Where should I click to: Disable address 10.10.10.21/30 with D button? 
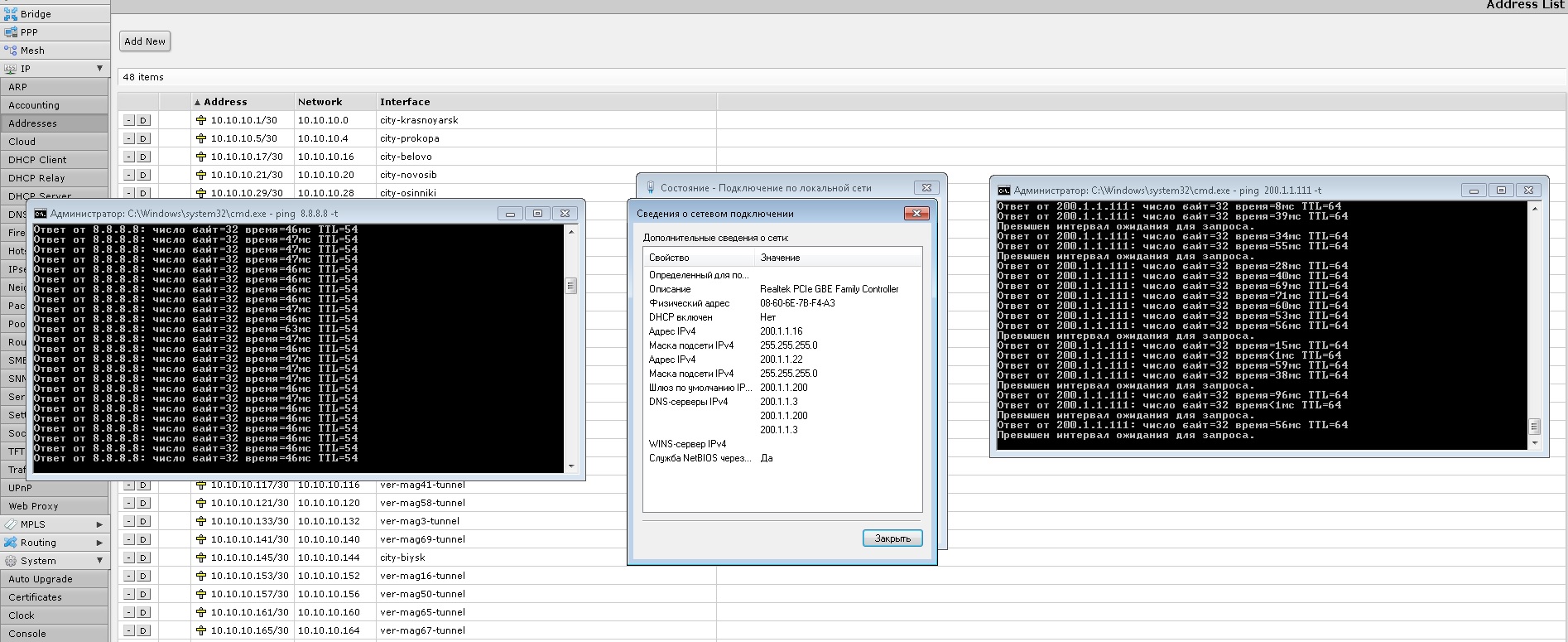pos(143,175)
